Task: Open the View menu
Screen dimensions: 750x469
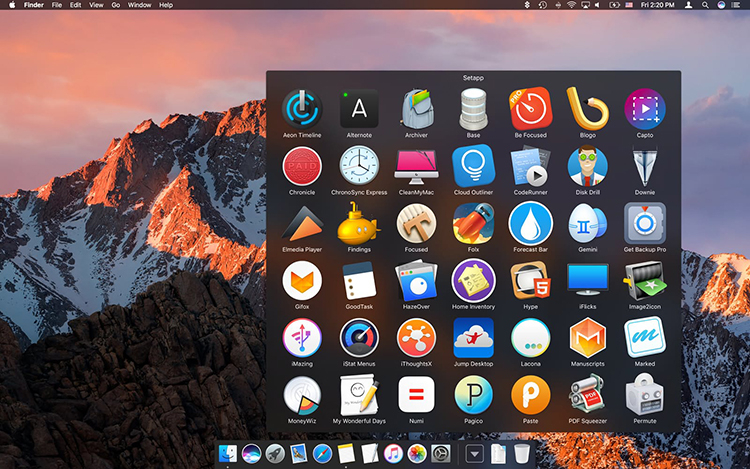Action: (96, 5)
